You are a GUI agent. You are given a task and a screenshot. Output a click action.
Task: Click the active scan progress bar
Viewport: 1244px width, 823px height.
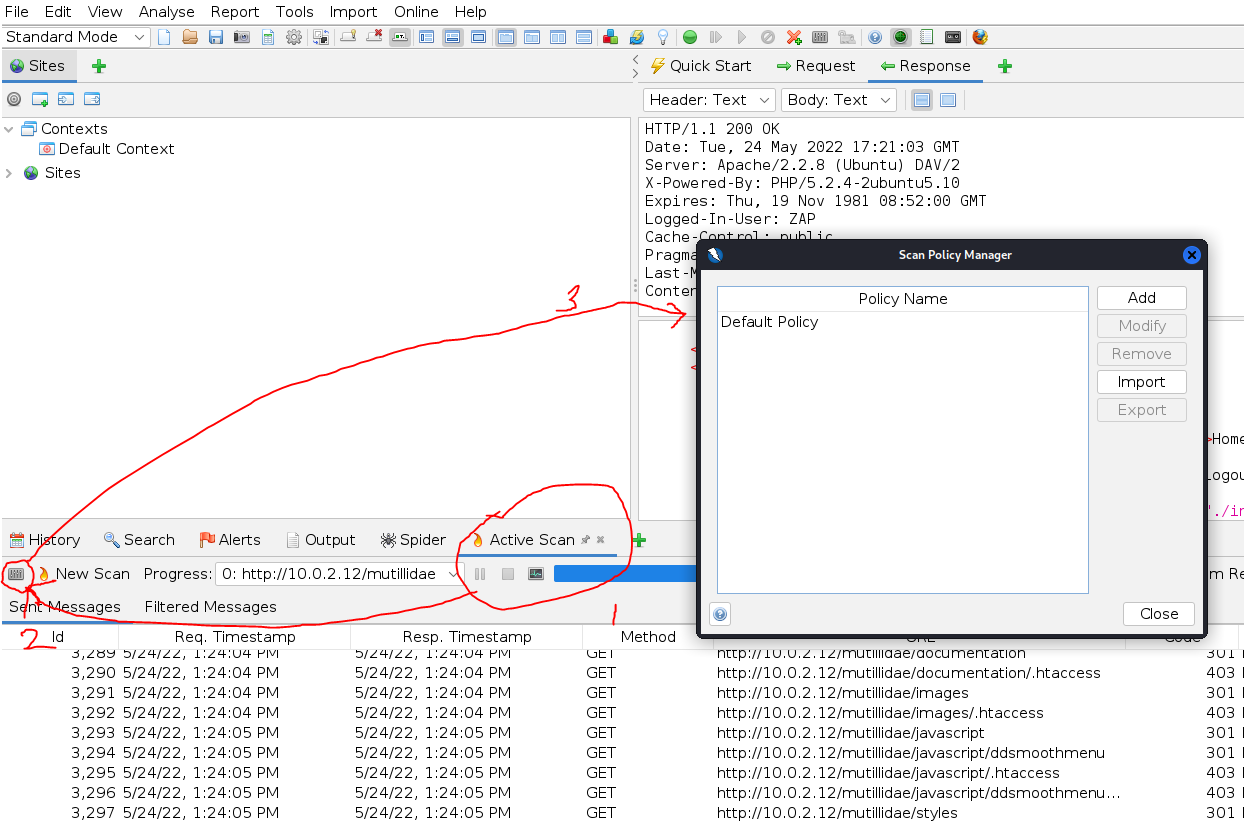625,574
